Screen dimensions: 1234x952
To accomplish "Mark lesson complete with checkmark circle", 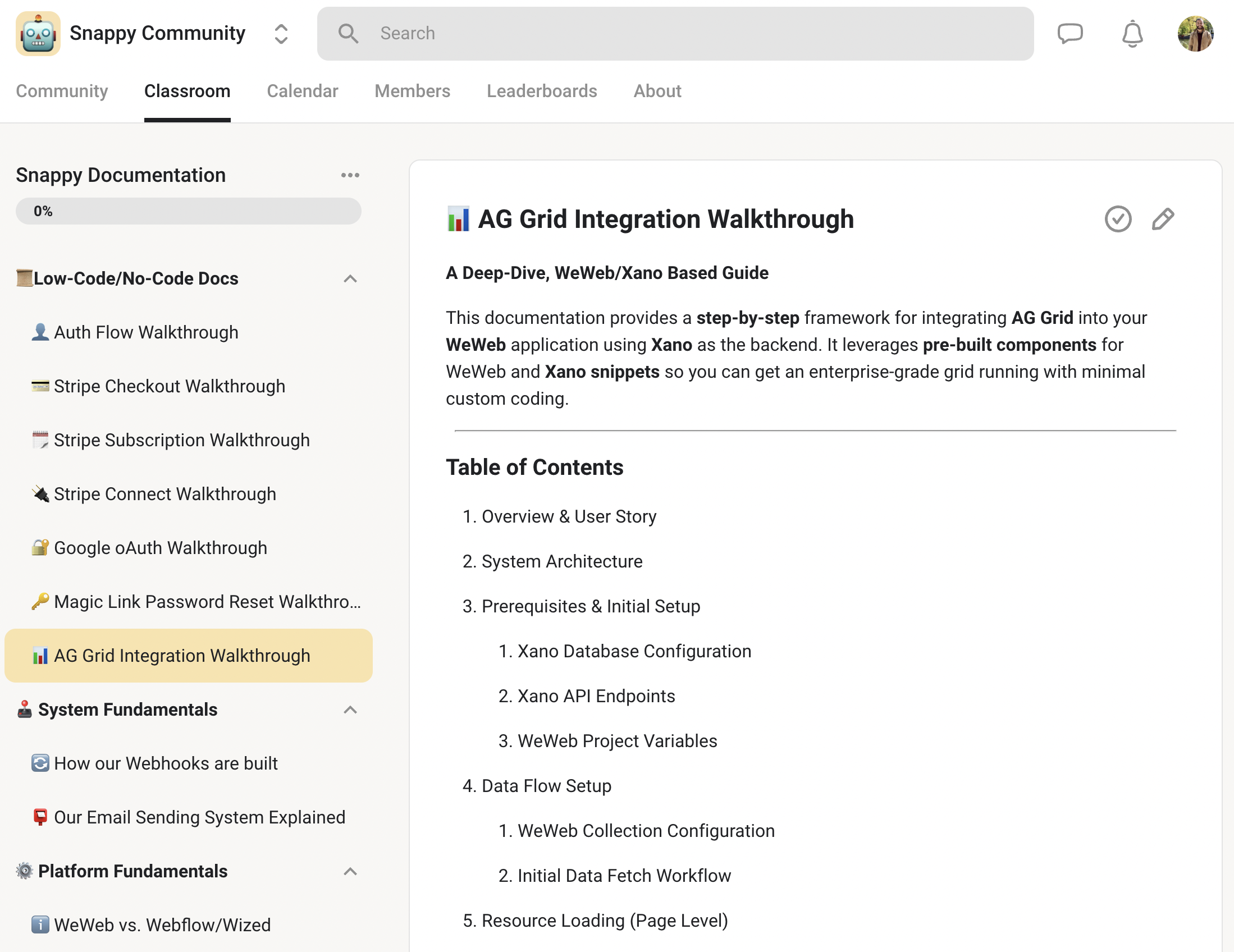I will coord(1117,219).
